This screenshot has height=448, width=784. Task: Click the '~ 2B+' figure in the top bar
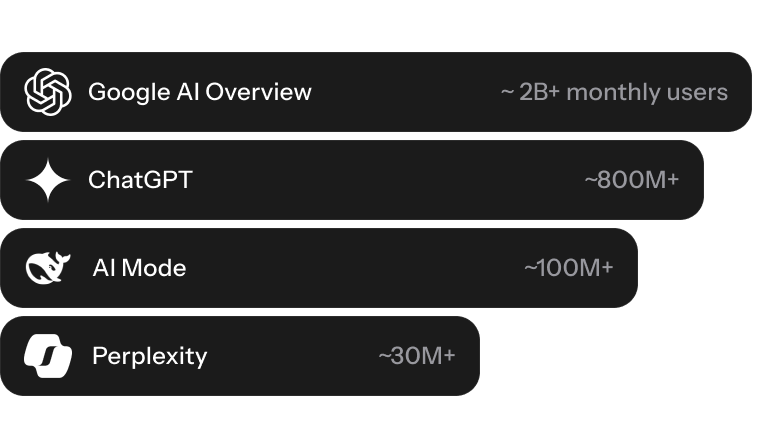point(530,92)
